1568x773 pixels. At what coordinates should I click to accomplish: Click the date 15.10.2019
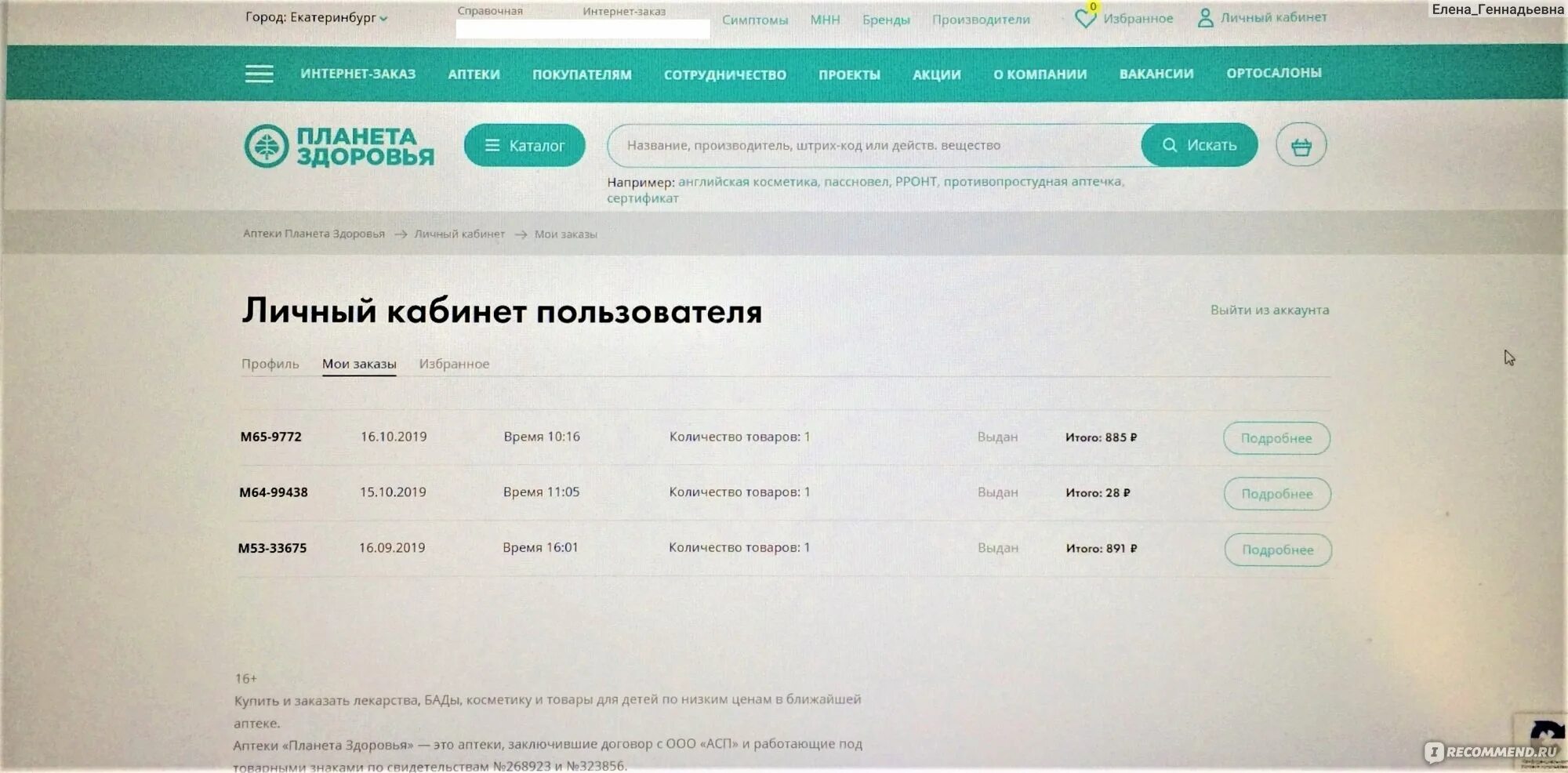tap(393, 492)
